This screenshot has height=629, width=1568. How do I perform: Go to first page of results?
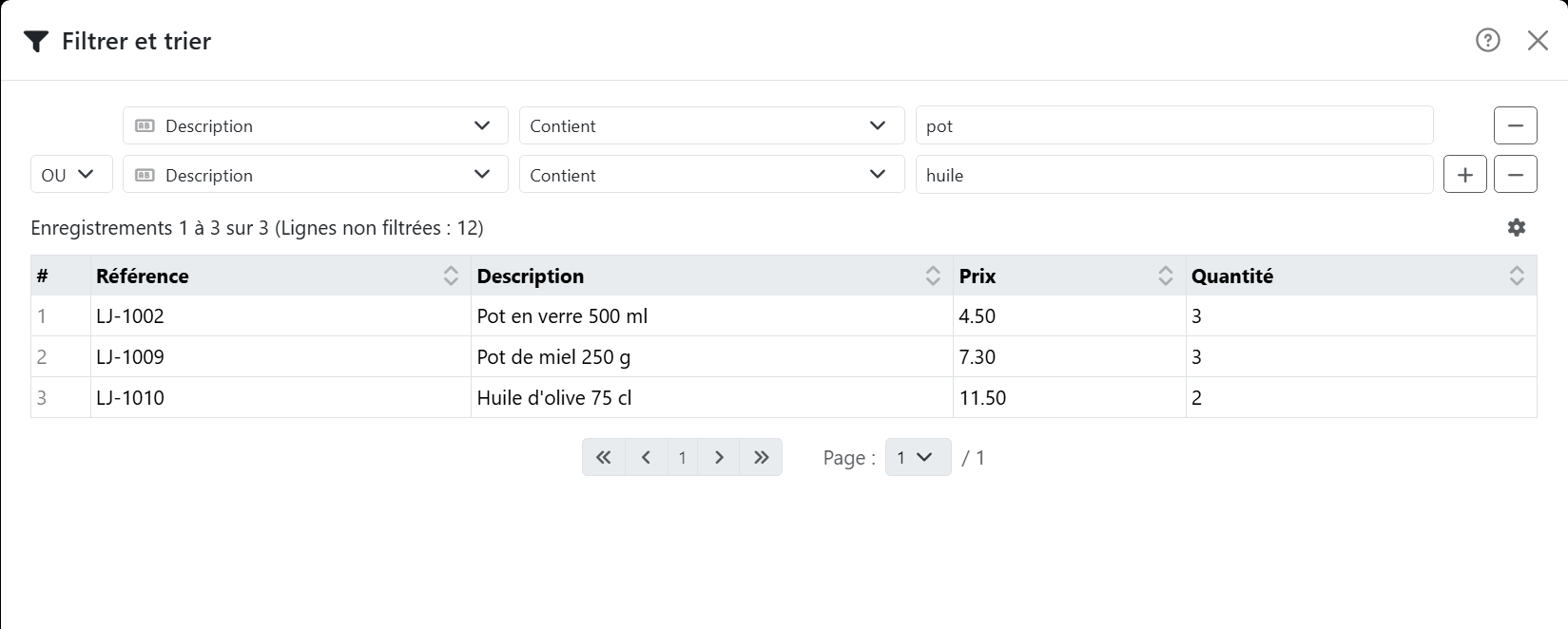tap(604, 457)
